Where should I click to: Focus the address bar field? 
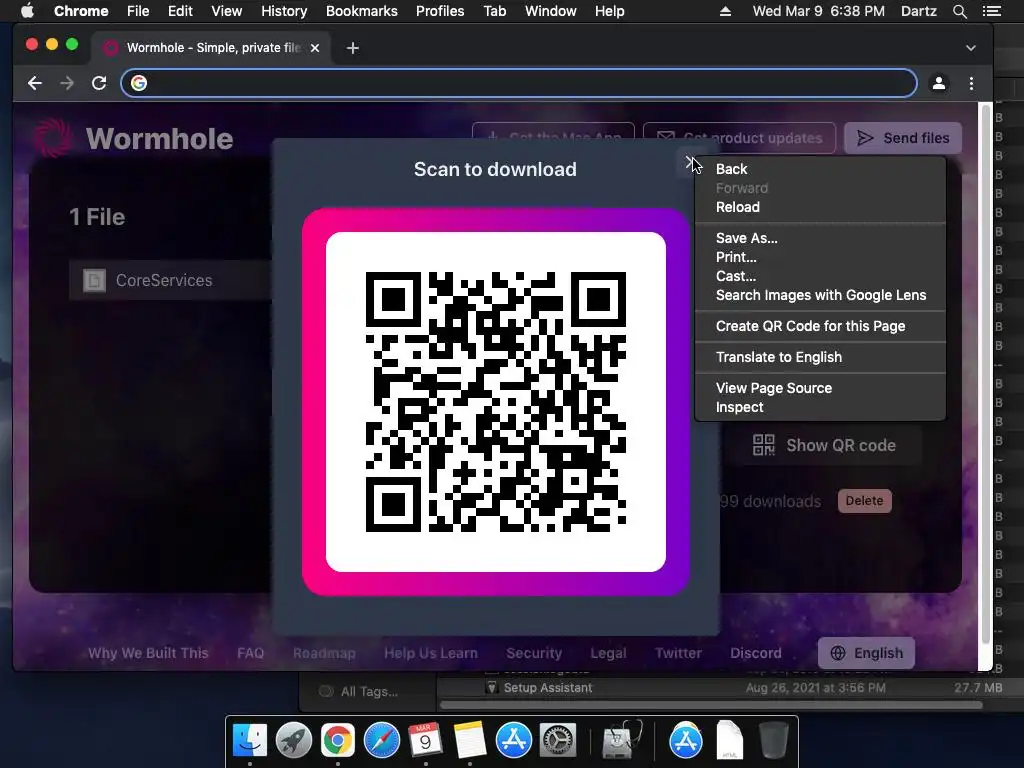519,83
